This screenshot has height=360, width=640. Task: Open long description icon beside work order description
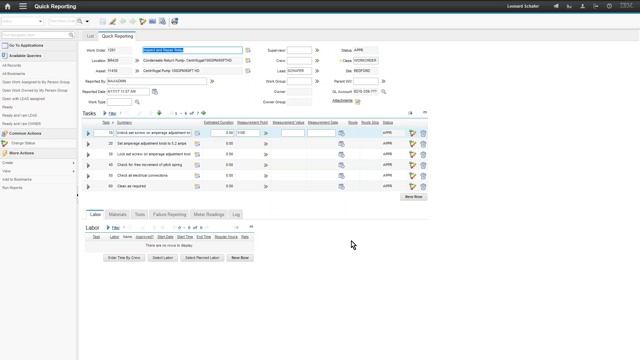[248, 50]
